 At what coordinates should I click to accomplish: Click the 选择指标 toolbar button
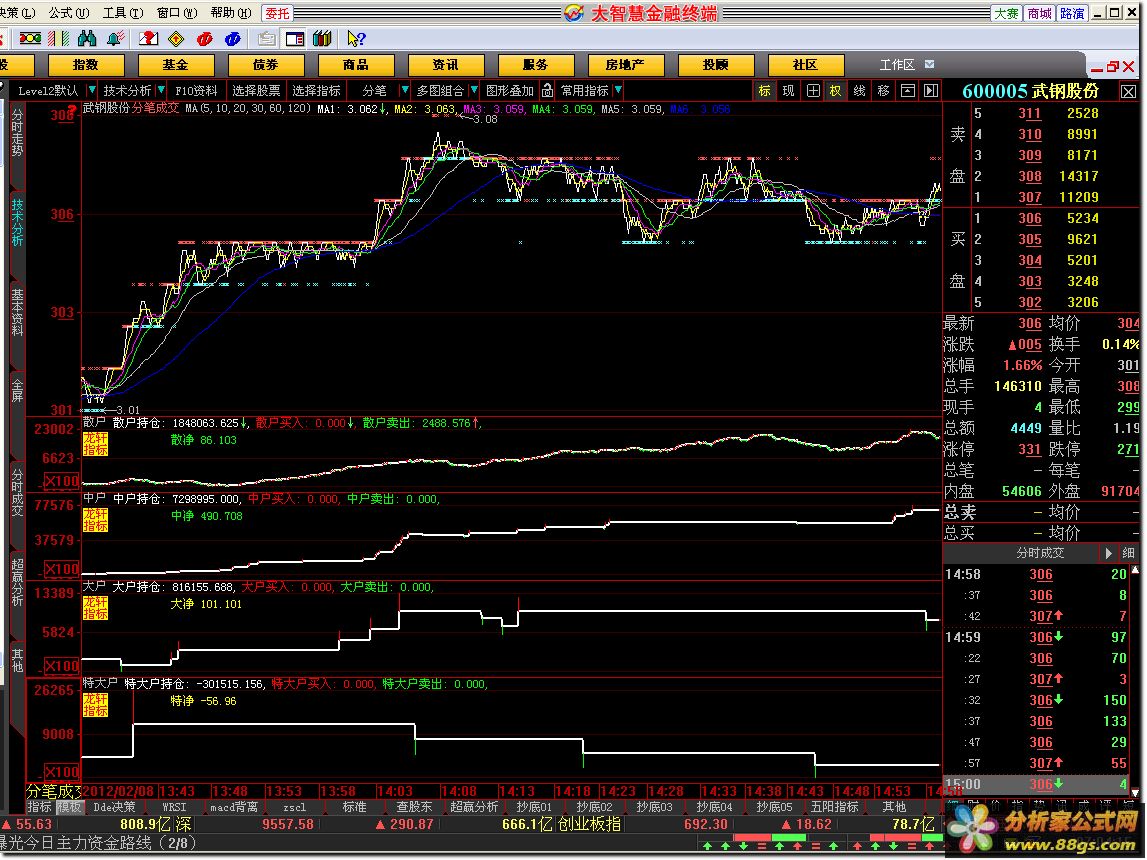click(316, 91)
